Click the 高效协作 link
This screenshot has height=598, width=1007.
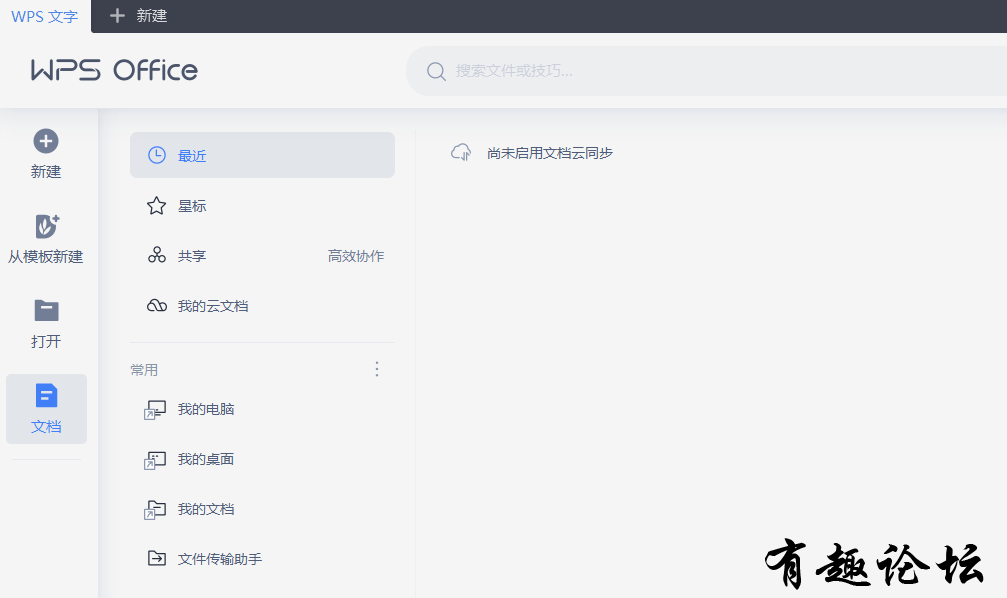point(356,256)
